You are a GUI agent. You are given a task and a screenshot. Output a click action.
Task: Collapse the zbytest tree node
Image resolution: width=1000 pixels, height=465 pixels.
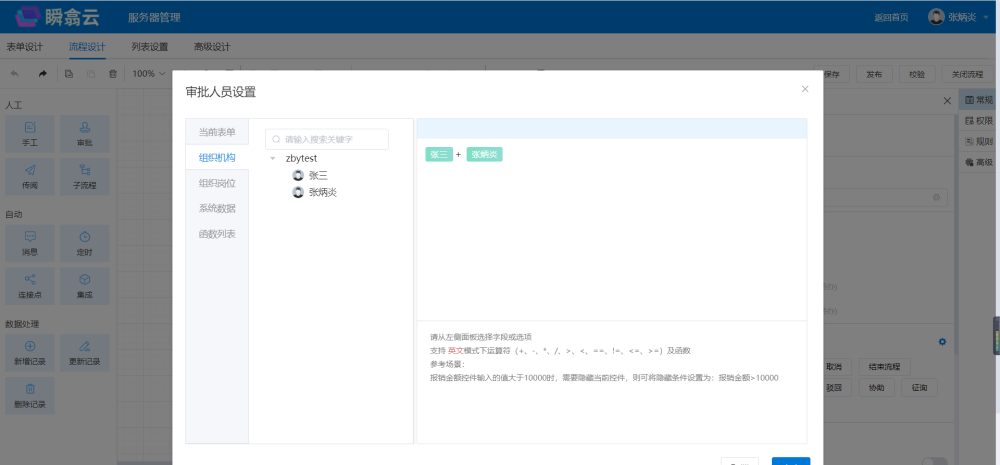[273, 158]
